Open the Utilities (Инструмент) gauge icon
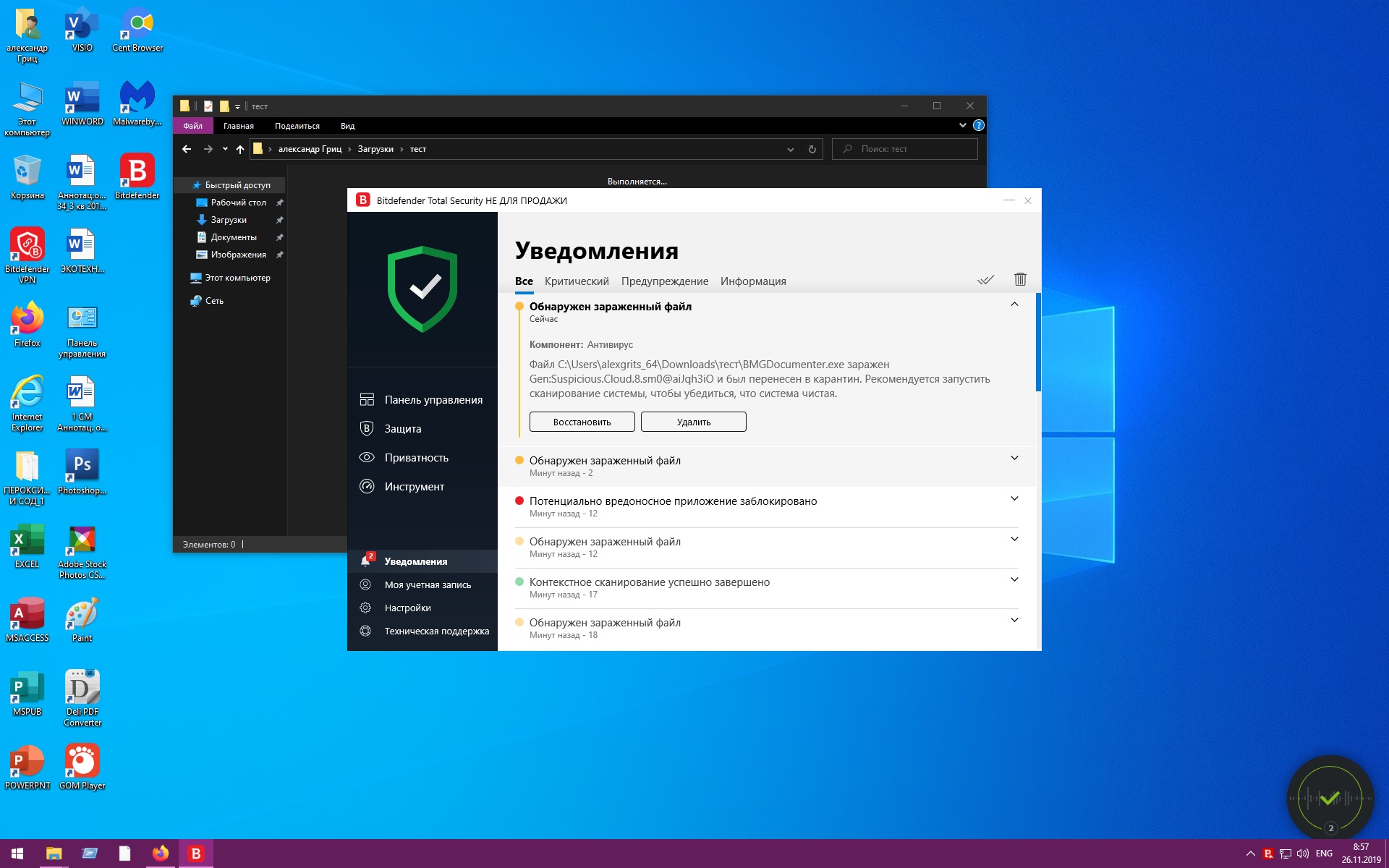Screen dimensions: 1389x868 tap(367, 486)
